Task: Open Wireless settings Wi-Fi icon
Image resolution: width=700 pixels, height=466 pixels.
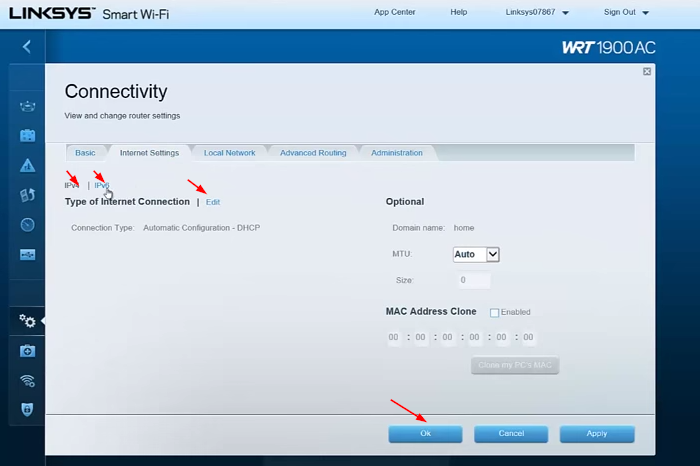Action: point(27,380)
